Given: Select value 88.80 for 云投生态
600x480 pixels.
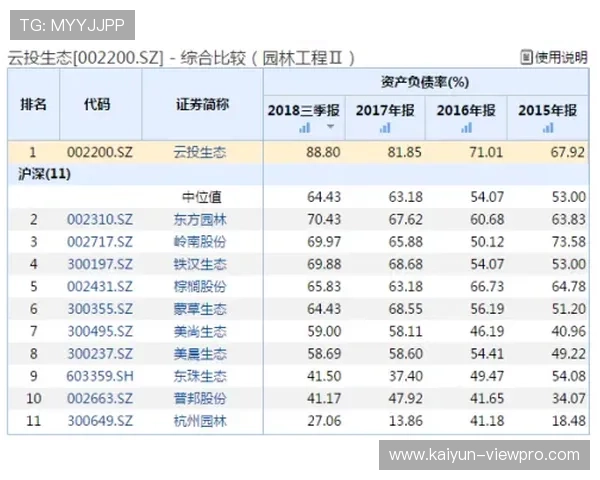Looking at the screenshot, I should 323,152.
